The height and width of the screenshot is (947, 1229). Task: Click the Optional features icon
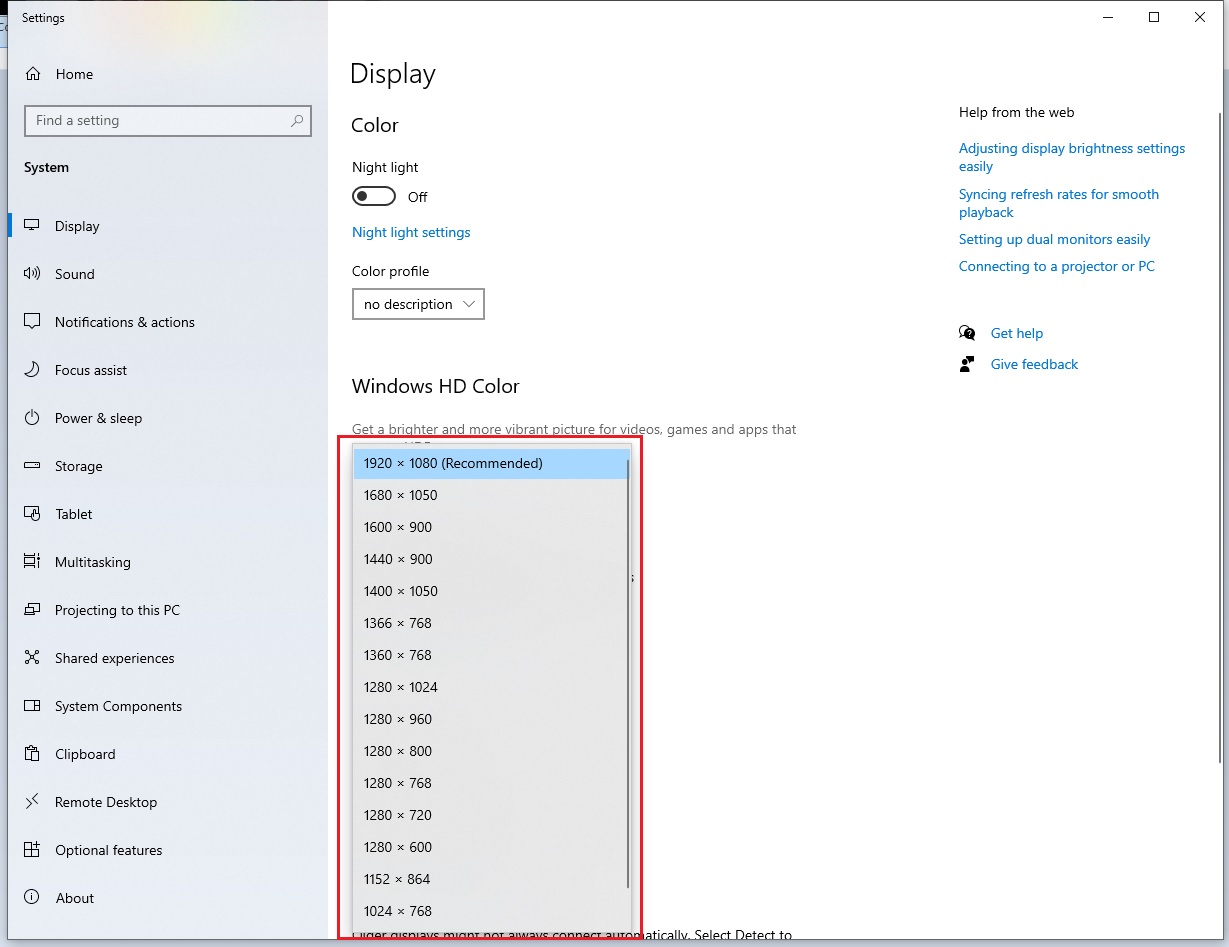[33, 850]
